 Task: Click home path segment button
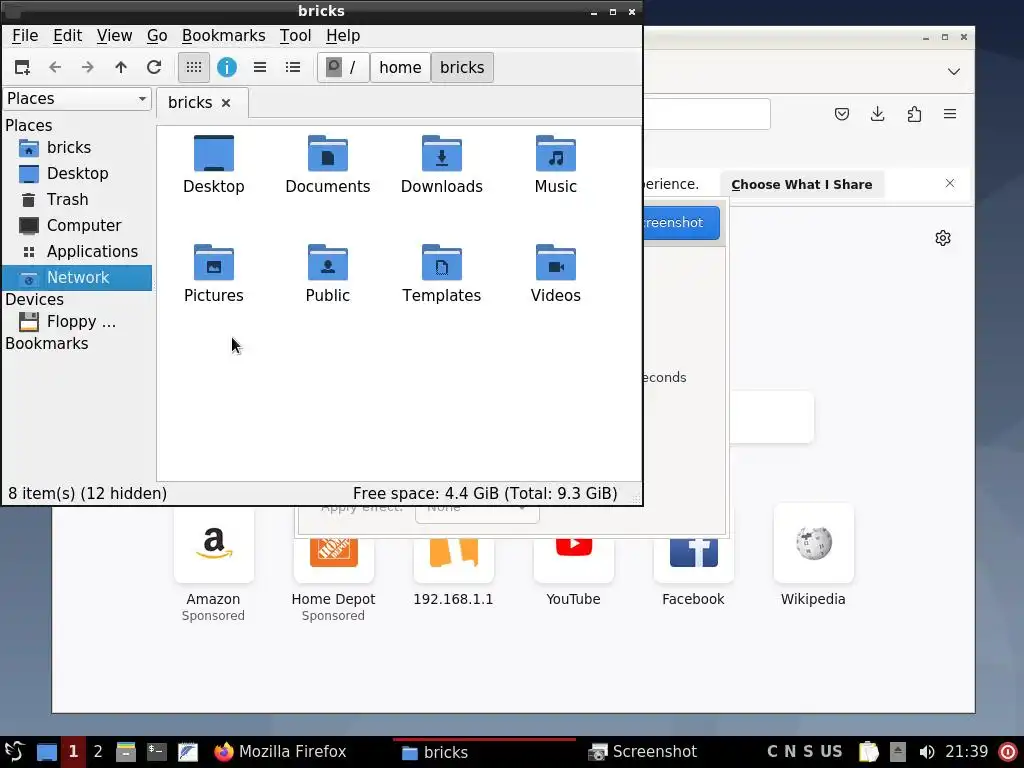pos(400,67)
